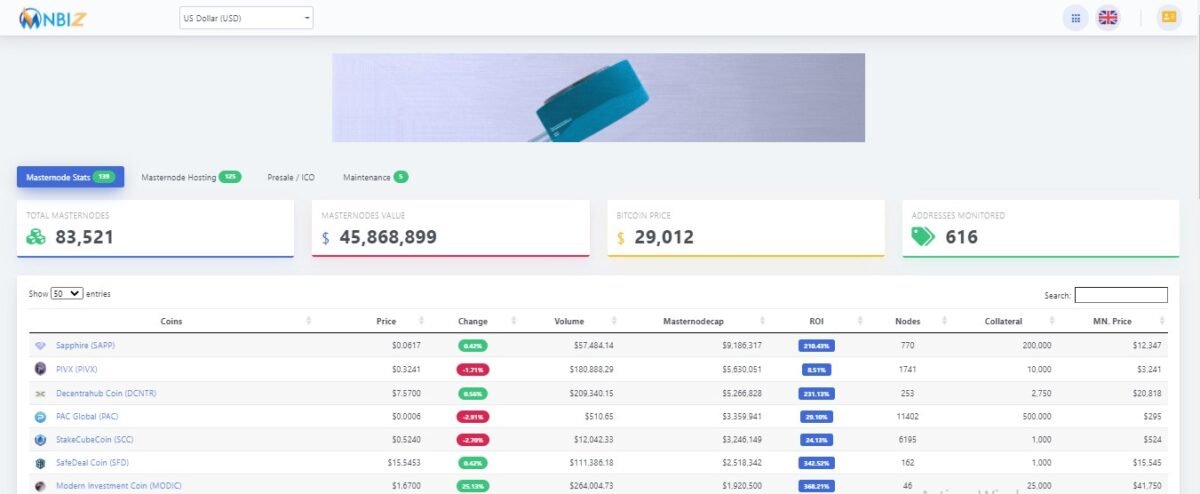The image size is (1200, 494).
Task: Select the Maintenance tab
Action: pos(375,177)
